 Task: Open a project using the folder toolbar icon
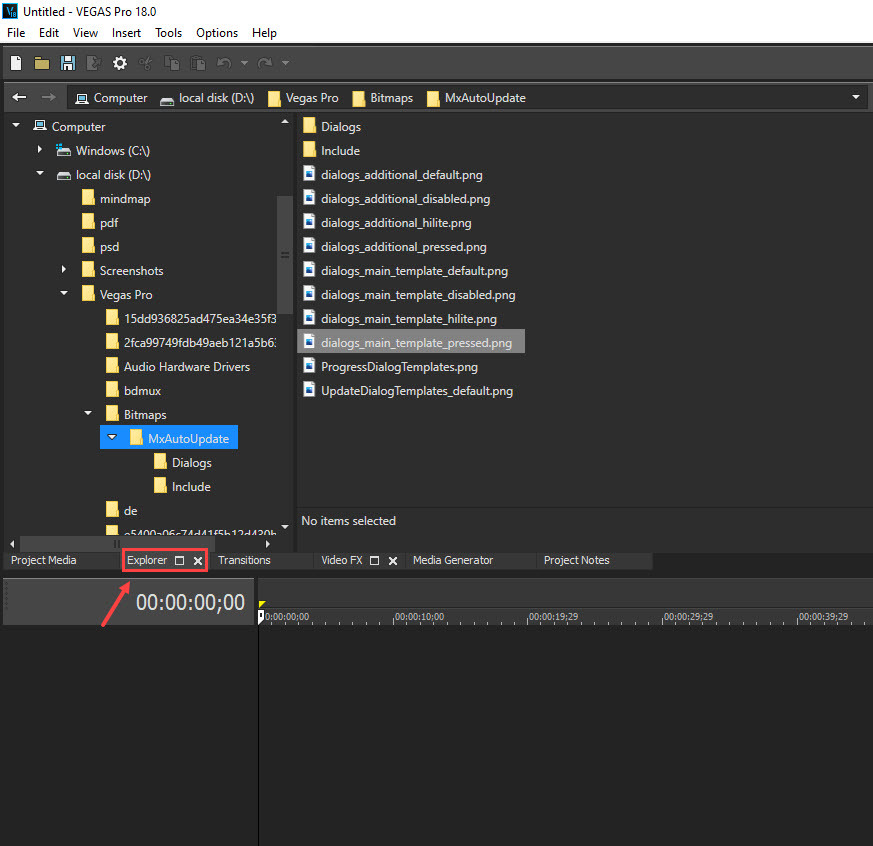click(x=42, y=63)
